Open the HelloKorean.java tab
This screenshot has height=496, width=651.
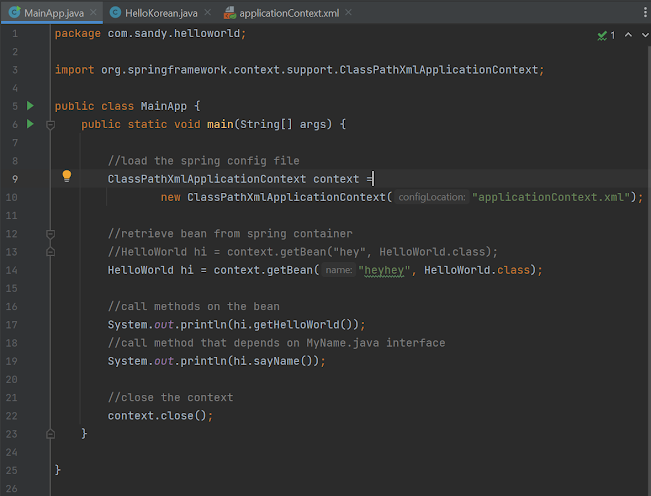[x=161, y=13]
